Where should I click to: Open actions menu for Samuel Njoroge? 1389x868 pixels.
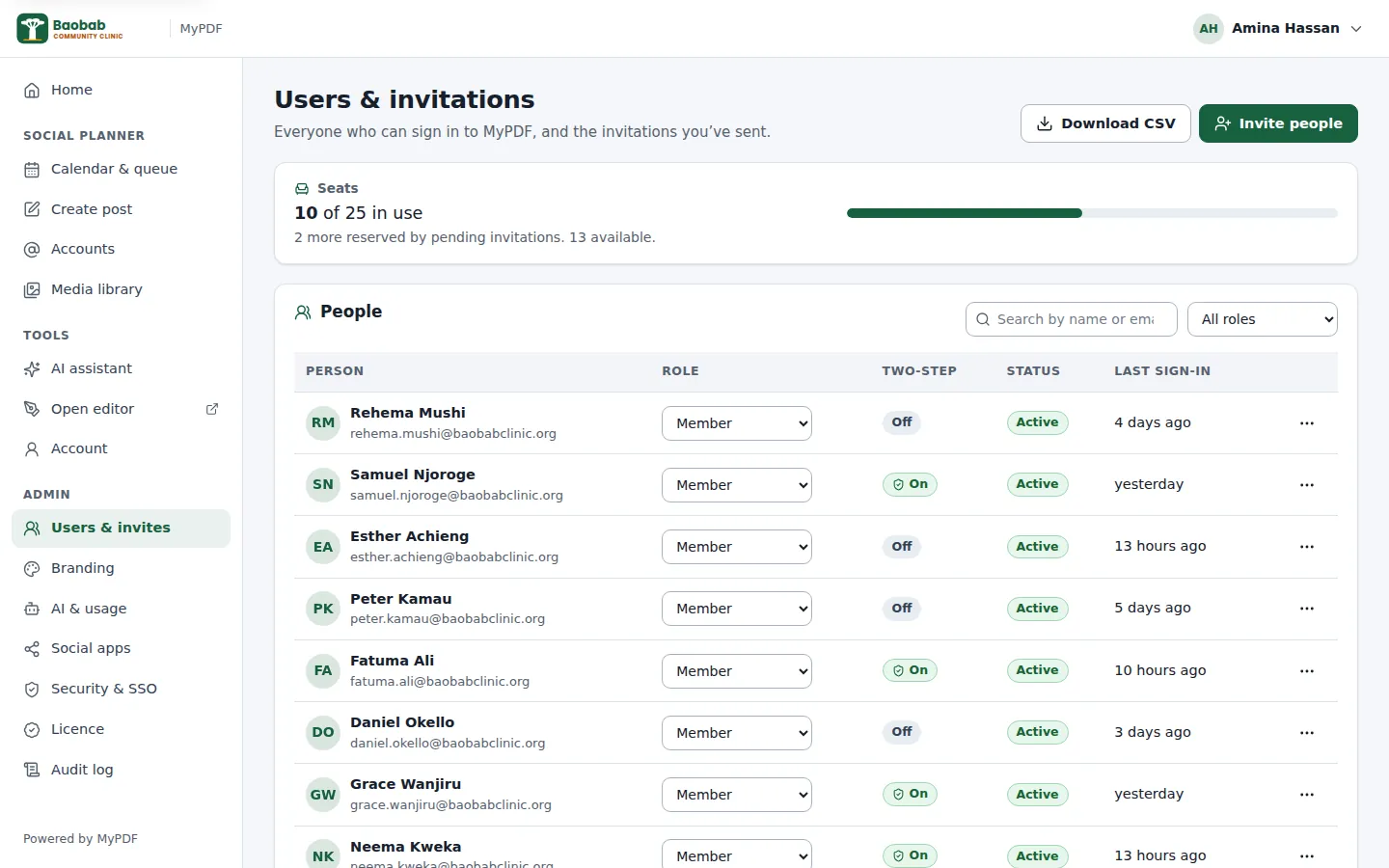point(1307,485)
